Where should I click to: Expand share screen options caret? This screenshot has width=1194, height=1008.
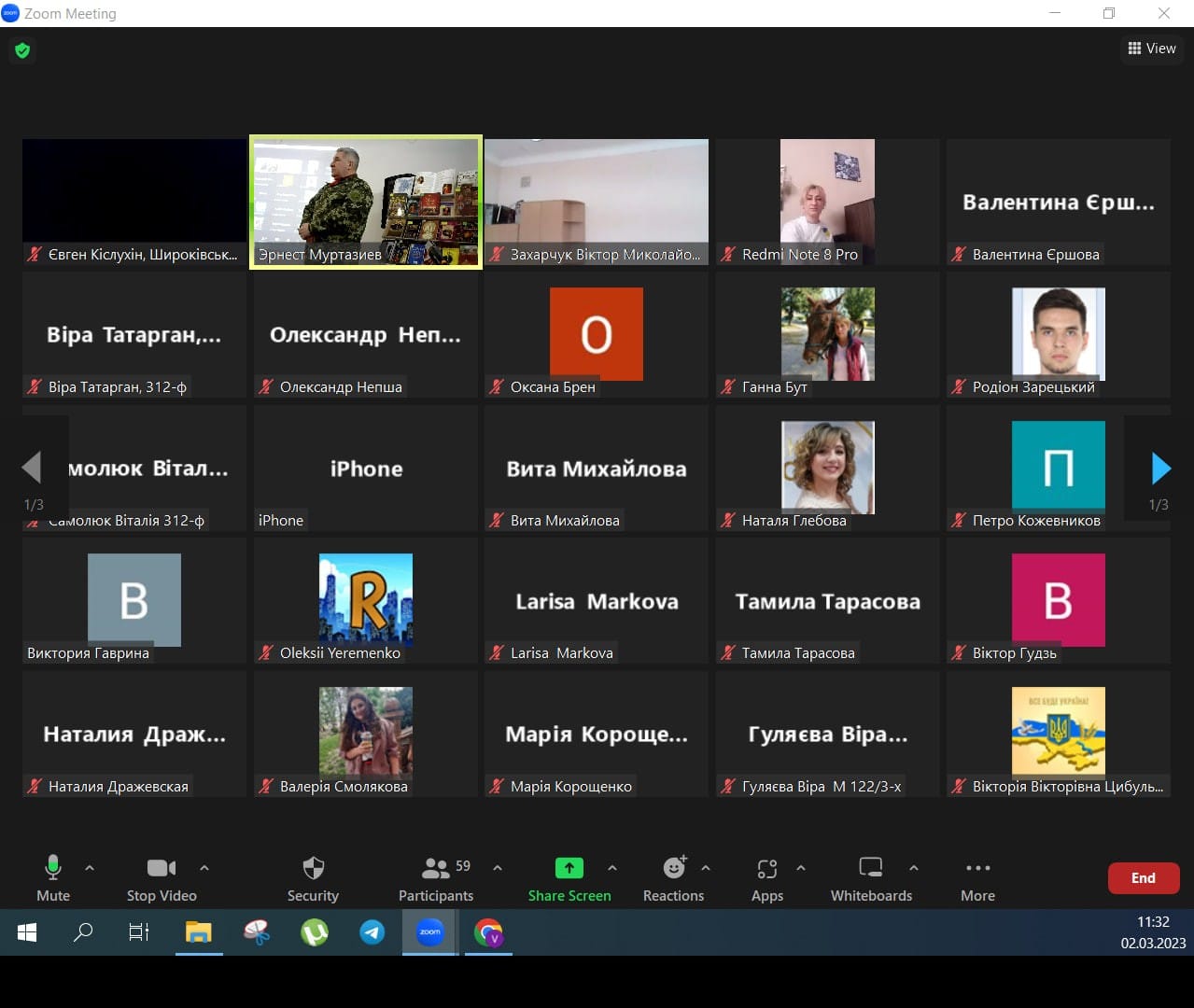612,868
